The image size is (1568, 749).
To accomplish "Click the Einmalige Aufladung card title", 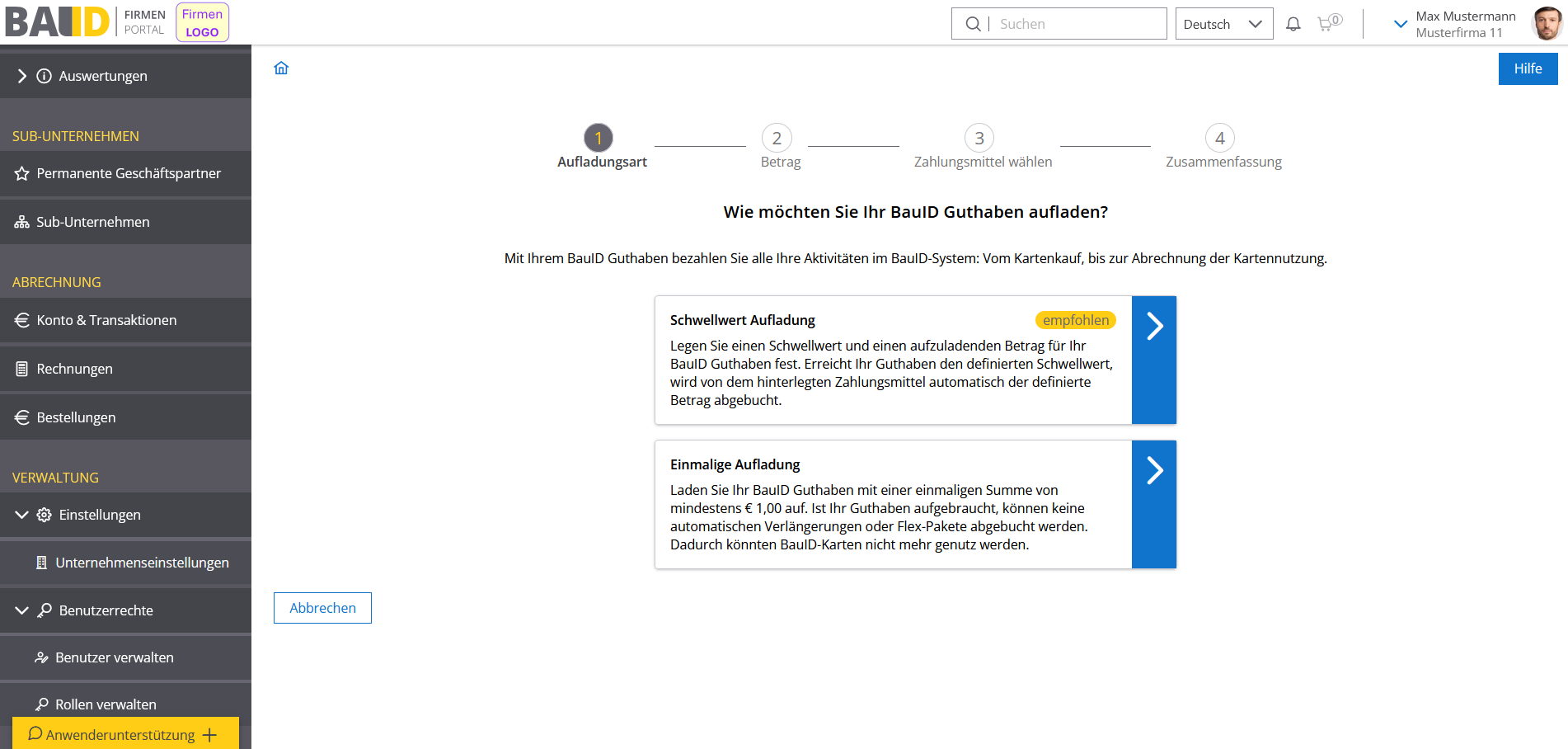I will click(735, 464).
